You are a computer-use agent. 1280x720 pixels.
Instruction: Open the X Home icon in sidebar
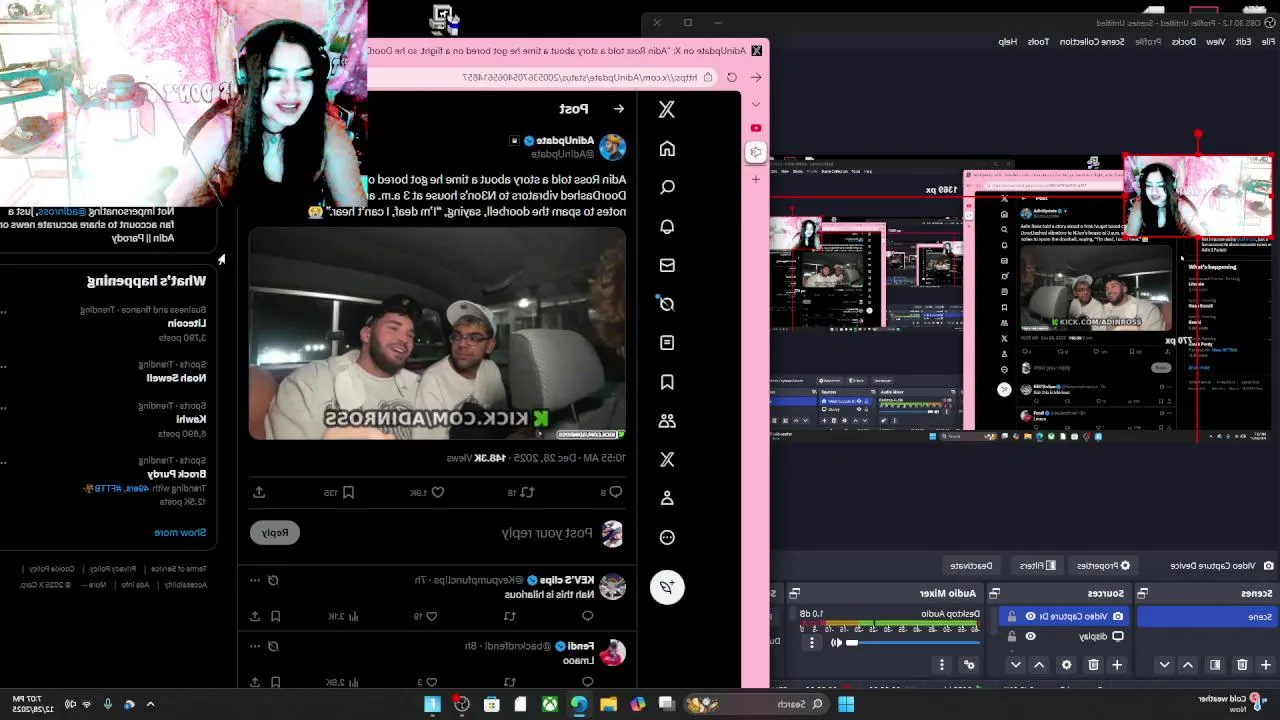[x=667, y=149]
